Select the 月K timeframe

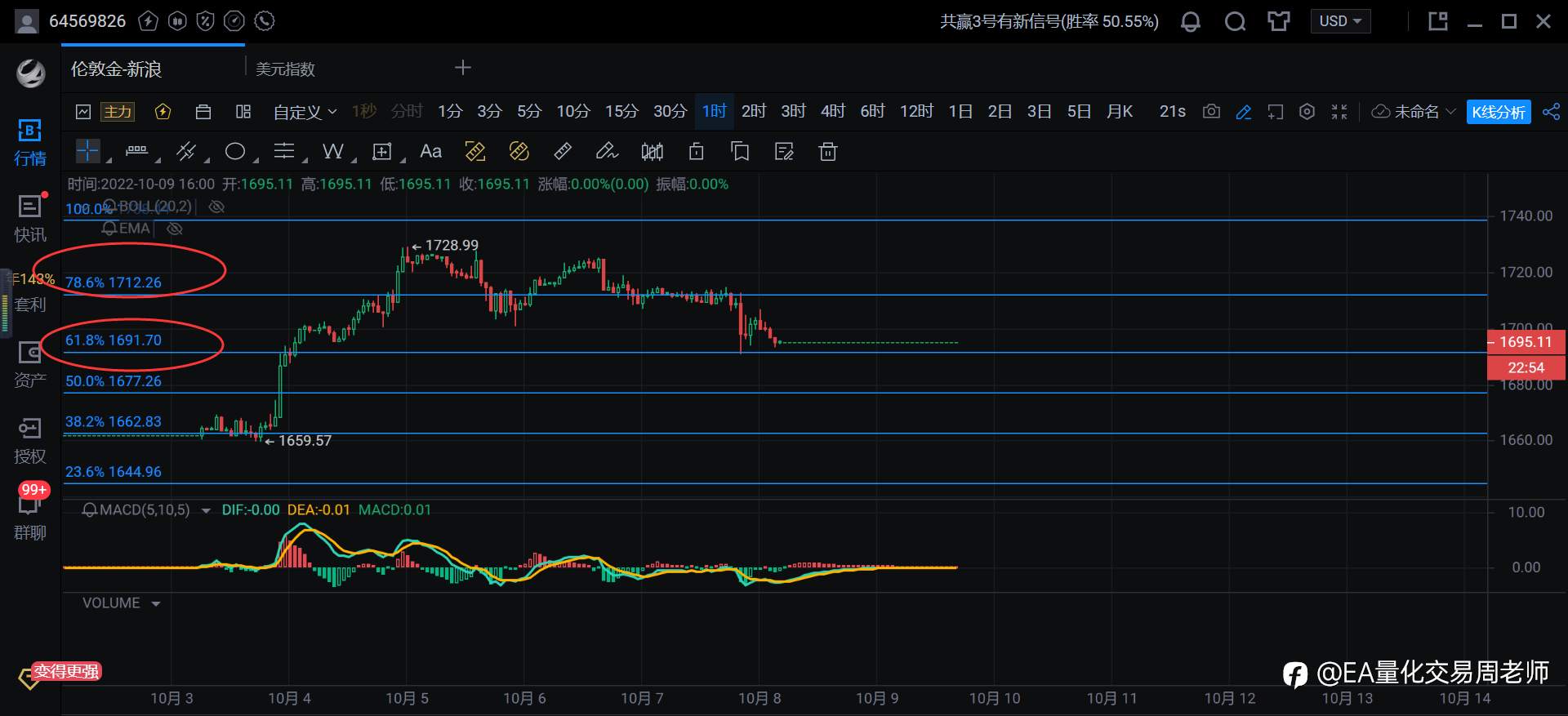tap(1120, 111)
